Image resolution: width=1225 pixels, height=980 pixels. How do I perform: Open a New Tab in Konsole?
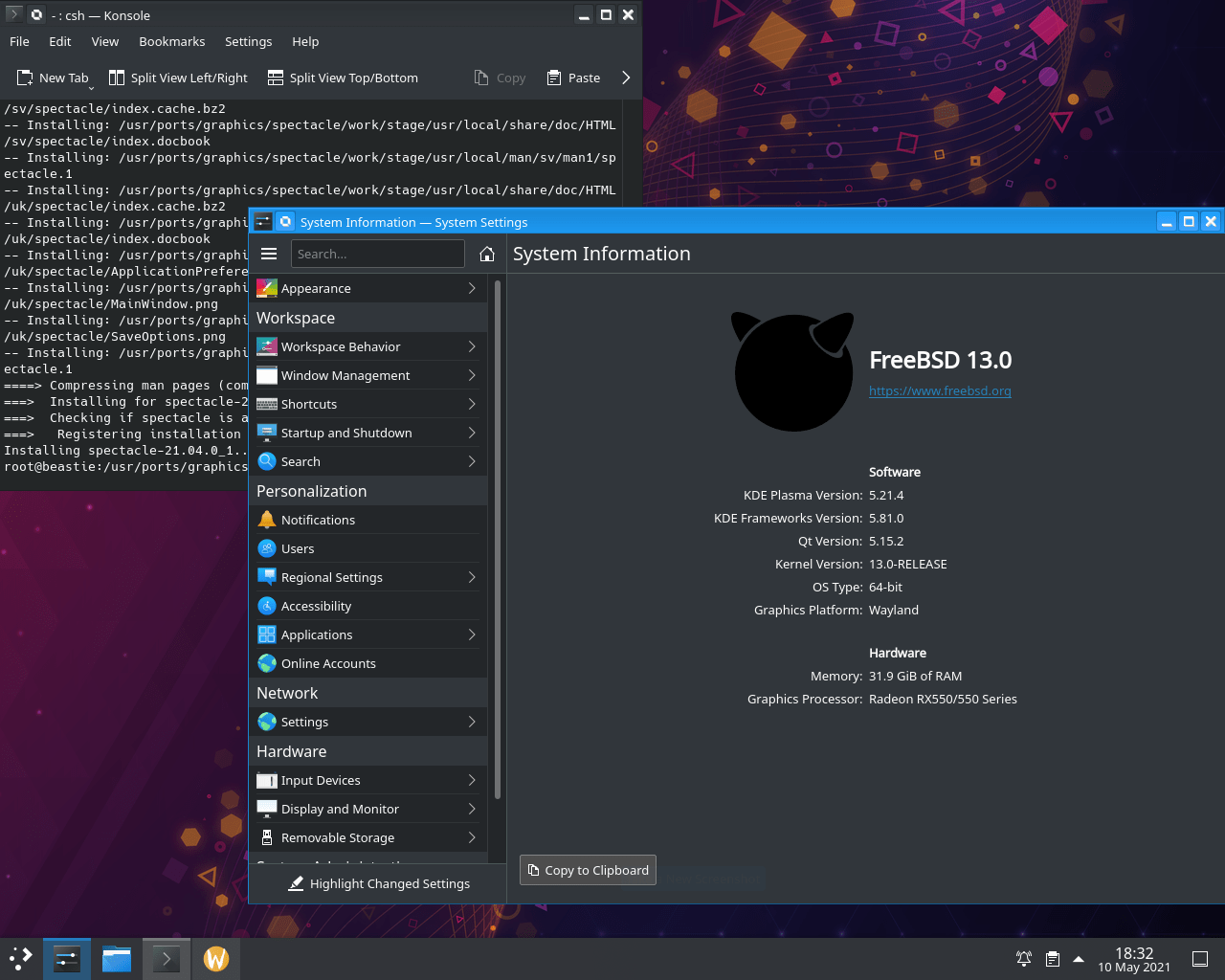[54, 78]
